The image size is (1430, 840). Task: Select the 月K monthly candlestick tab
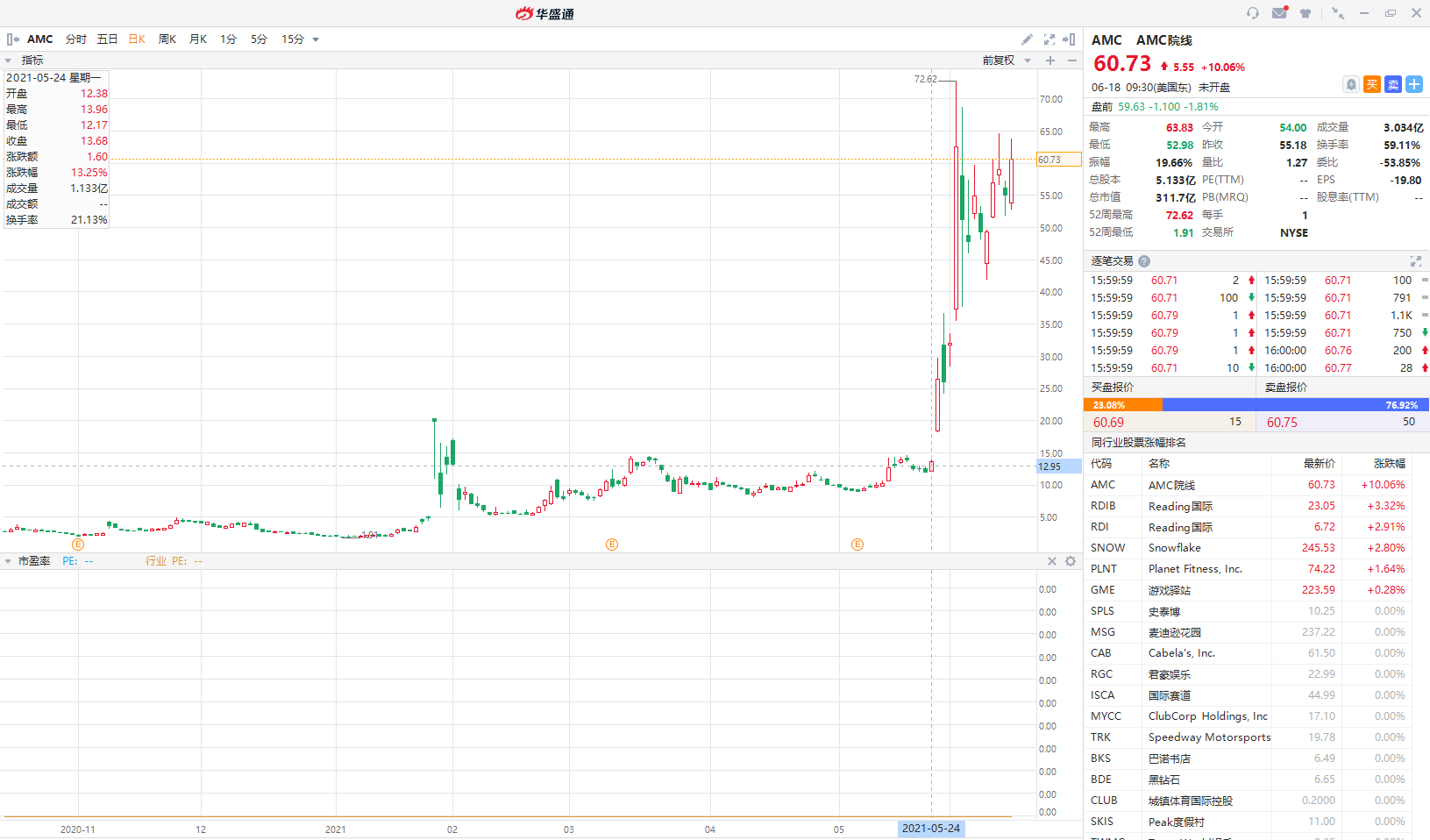(198, 39)
